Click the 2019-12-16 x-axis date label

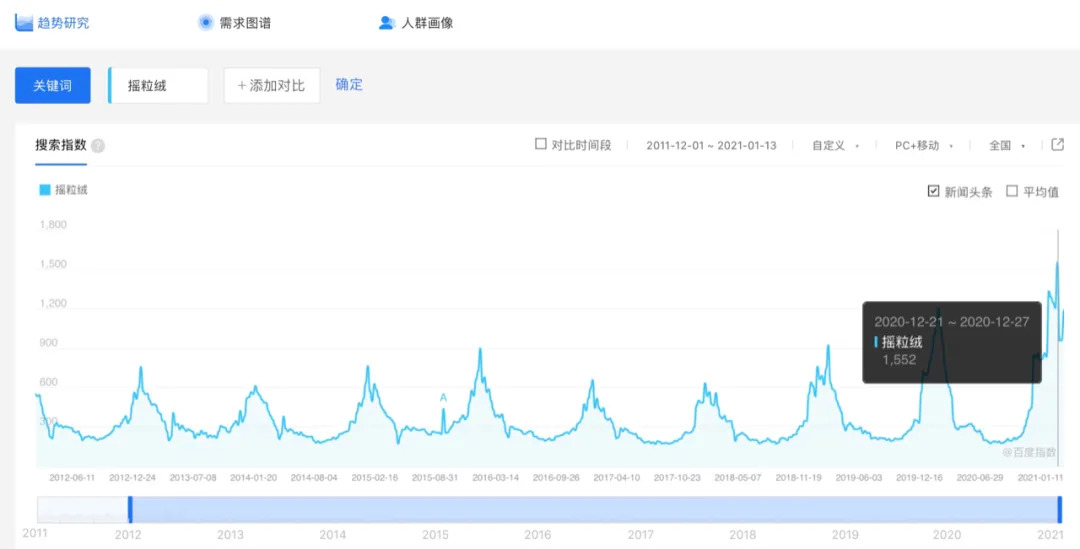coord(920,477)
